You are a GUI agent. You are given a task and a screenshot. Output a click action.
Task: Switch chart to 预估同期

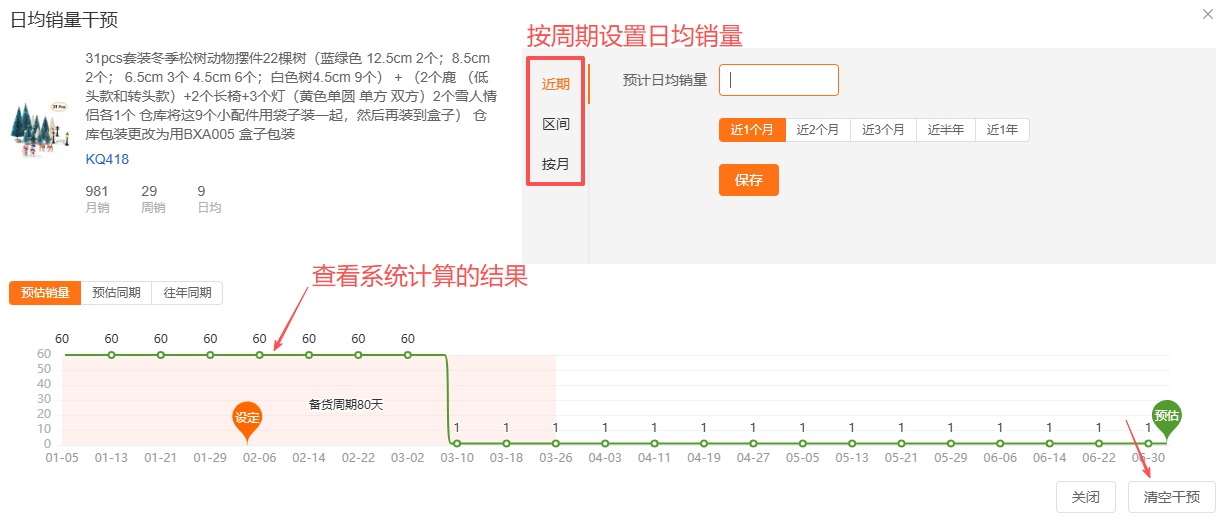(116, 293)
